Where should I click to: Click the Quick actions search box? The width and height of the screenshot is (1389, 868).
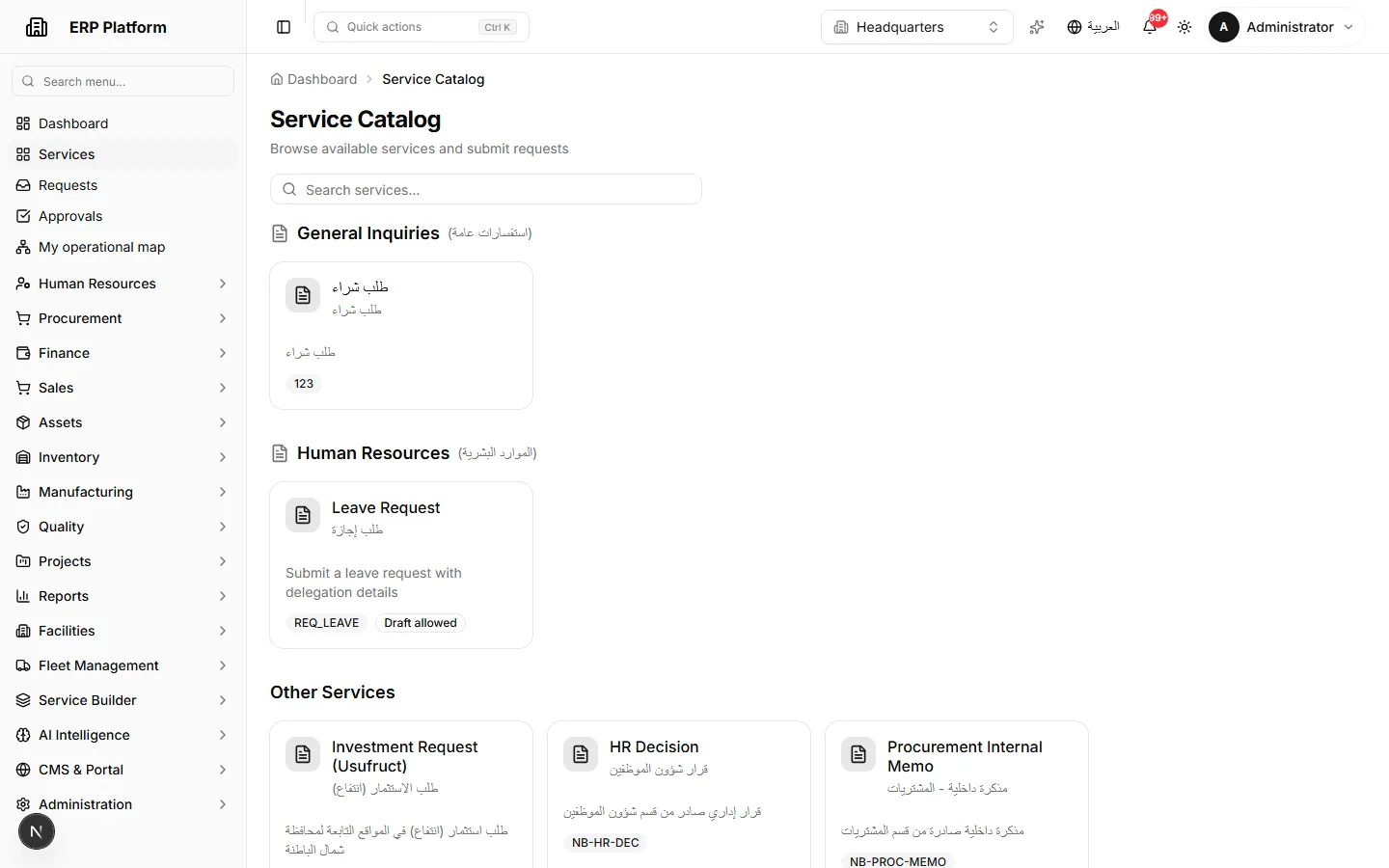[x=422, y=27]
